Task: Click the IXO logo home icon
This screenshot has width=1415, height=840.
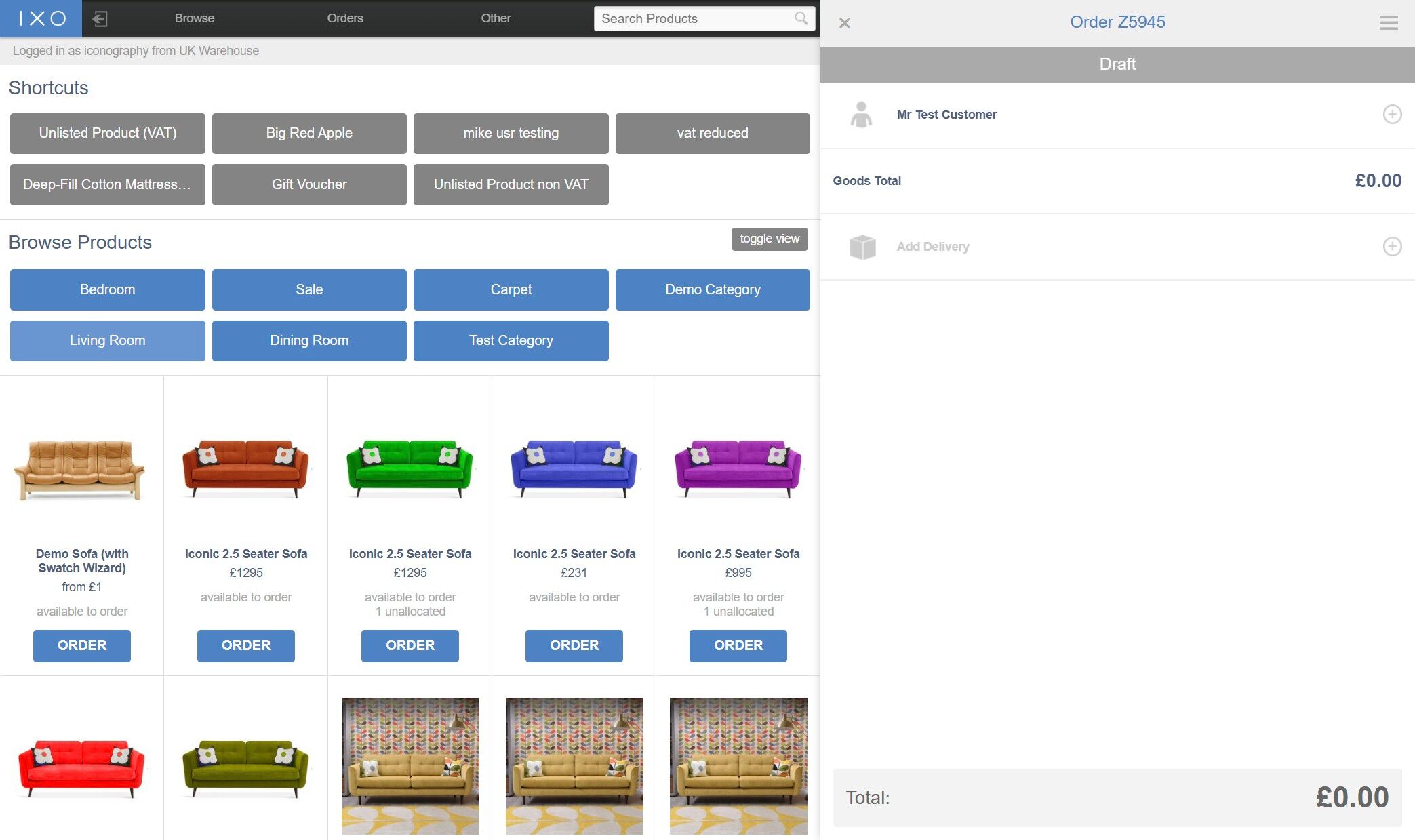Action: 41,18
